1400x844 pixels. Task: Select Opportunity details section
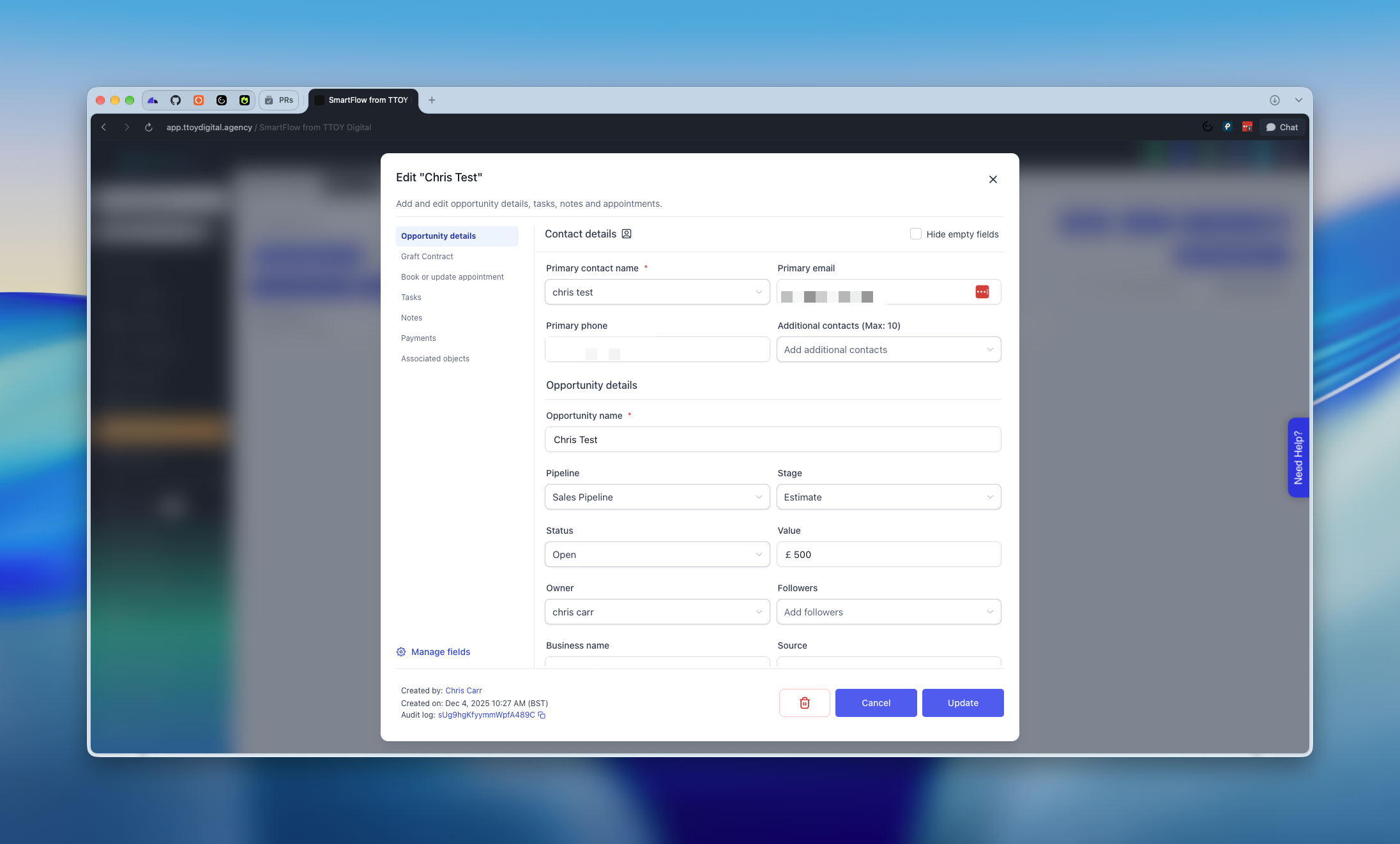(x=457, y=236)
